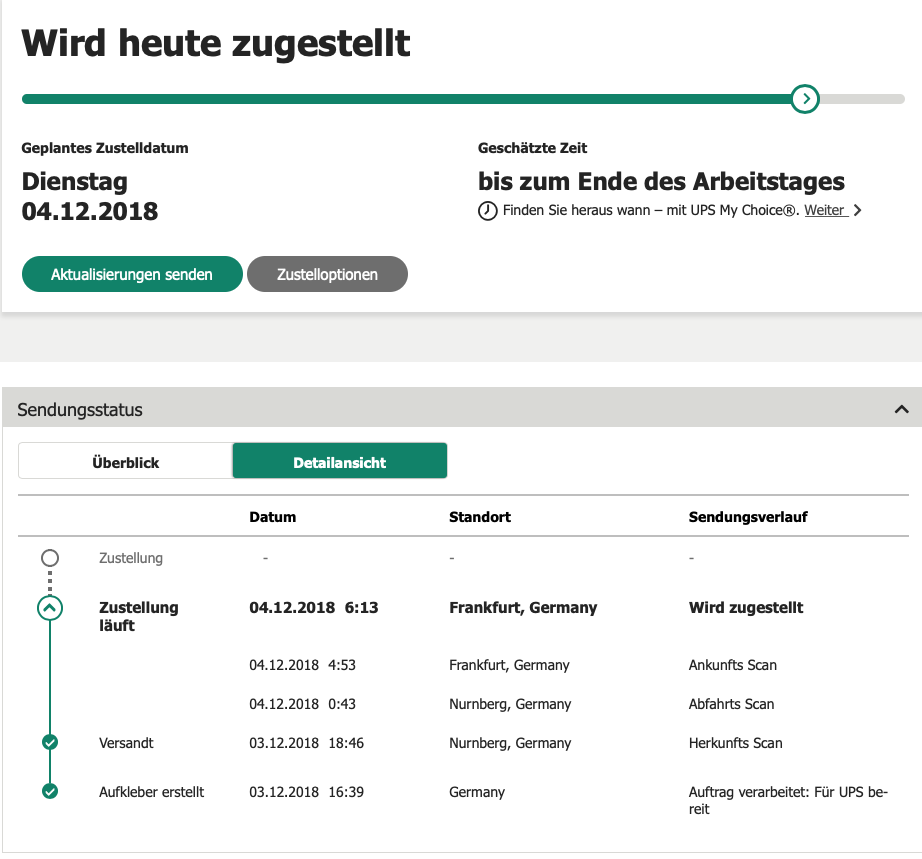Switch to the Überblick tab

pos(125,462)
